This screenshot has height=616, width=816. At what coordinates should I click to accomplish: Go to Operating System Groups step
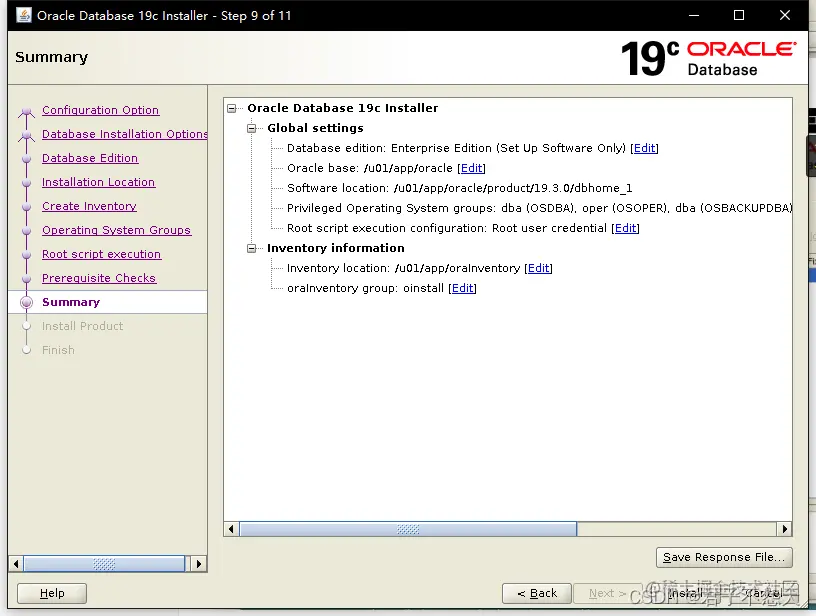point(117,230)
